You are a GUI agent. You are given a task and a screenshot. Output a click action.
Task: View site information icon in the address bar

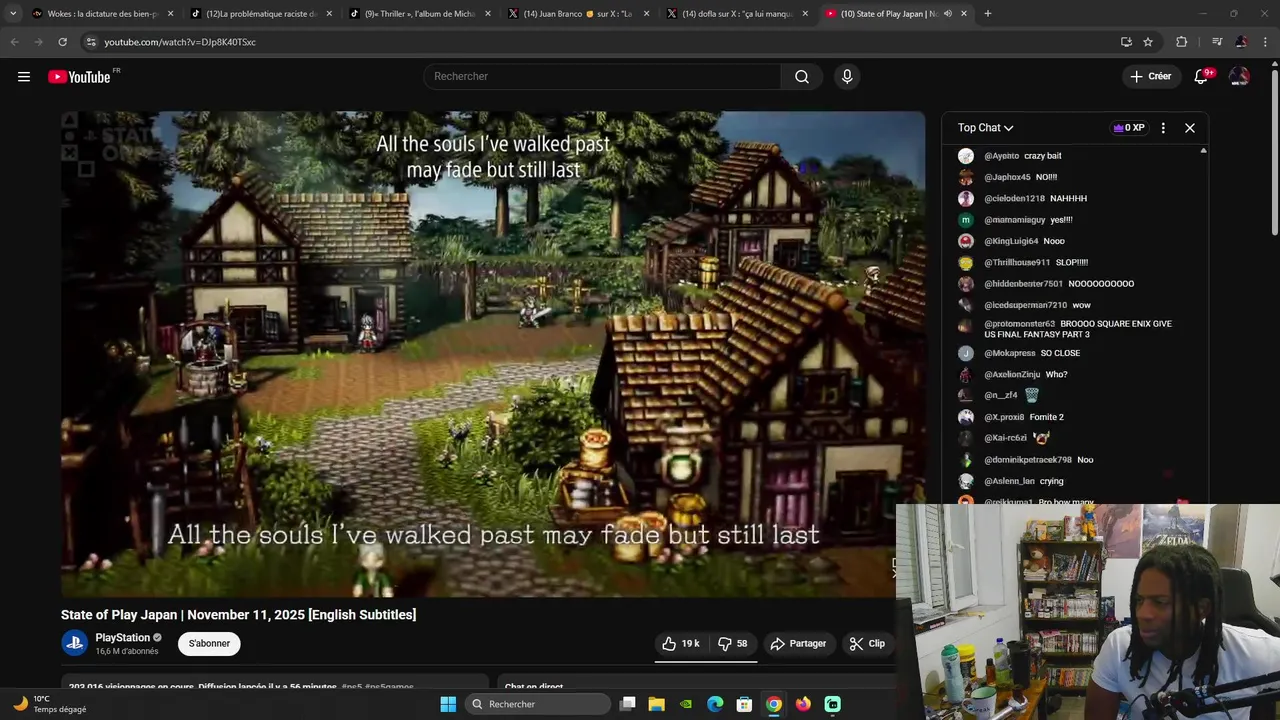tap(91, 42)
